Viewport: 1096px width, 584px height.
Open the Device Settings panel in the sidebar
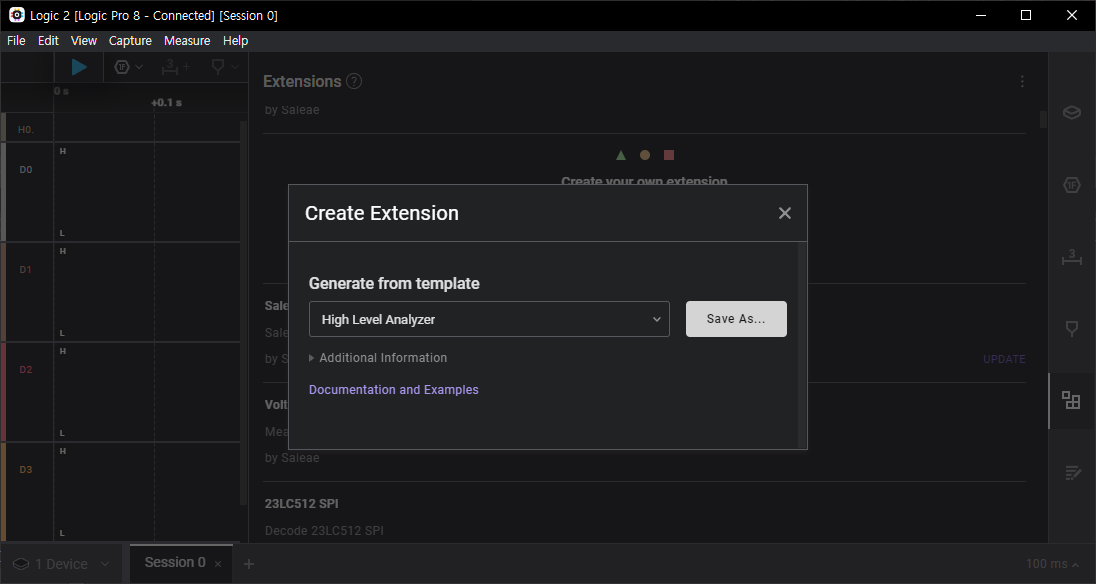click(1072, 112)
